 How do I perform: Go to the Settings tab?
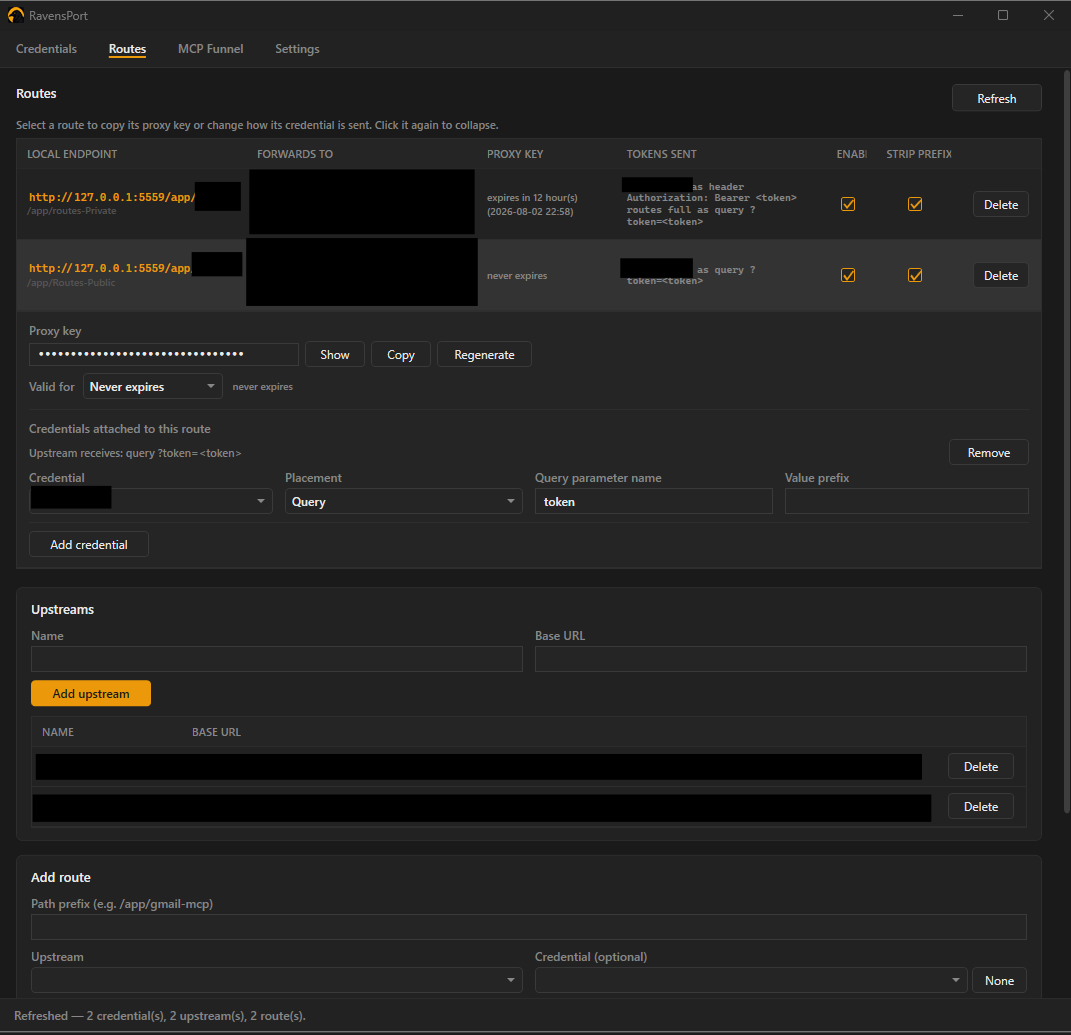coord(297,49)
